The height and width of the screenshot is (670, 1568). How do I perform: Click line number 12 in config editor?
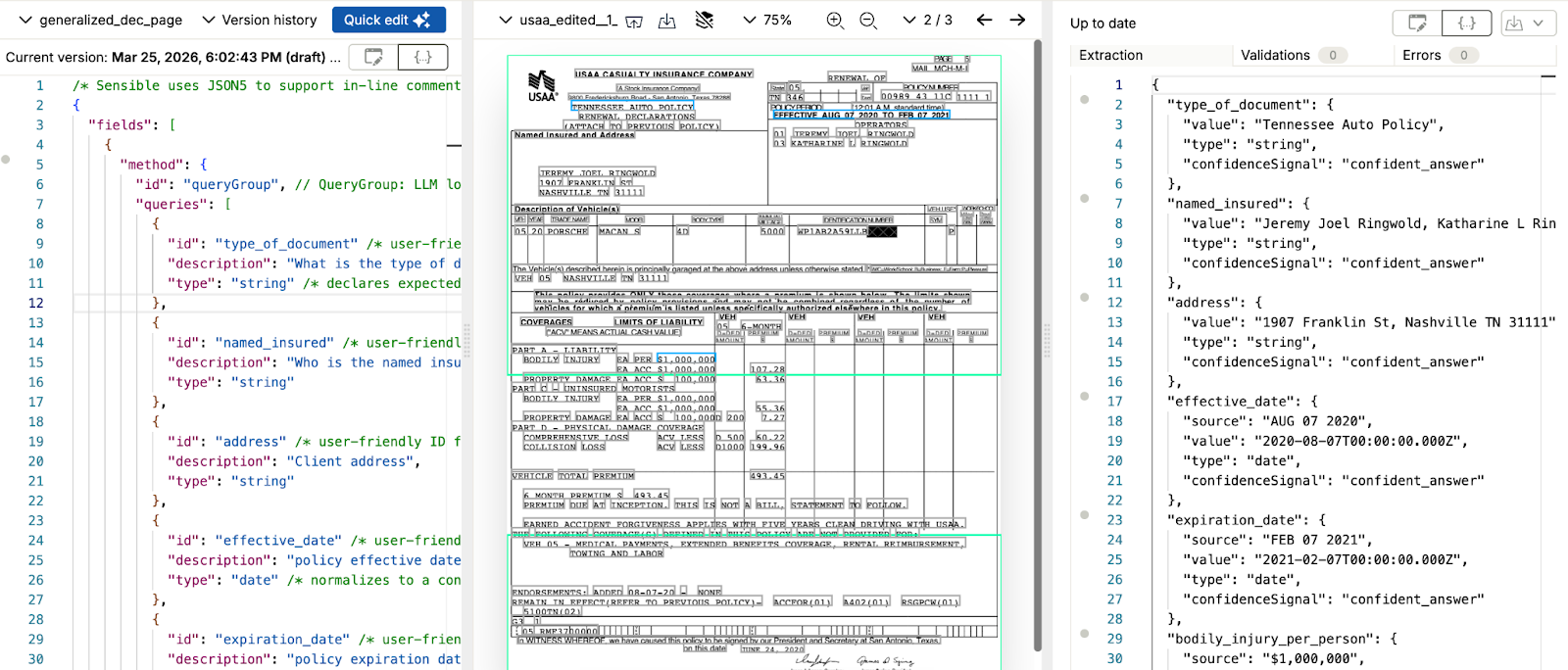click(36, 303)
